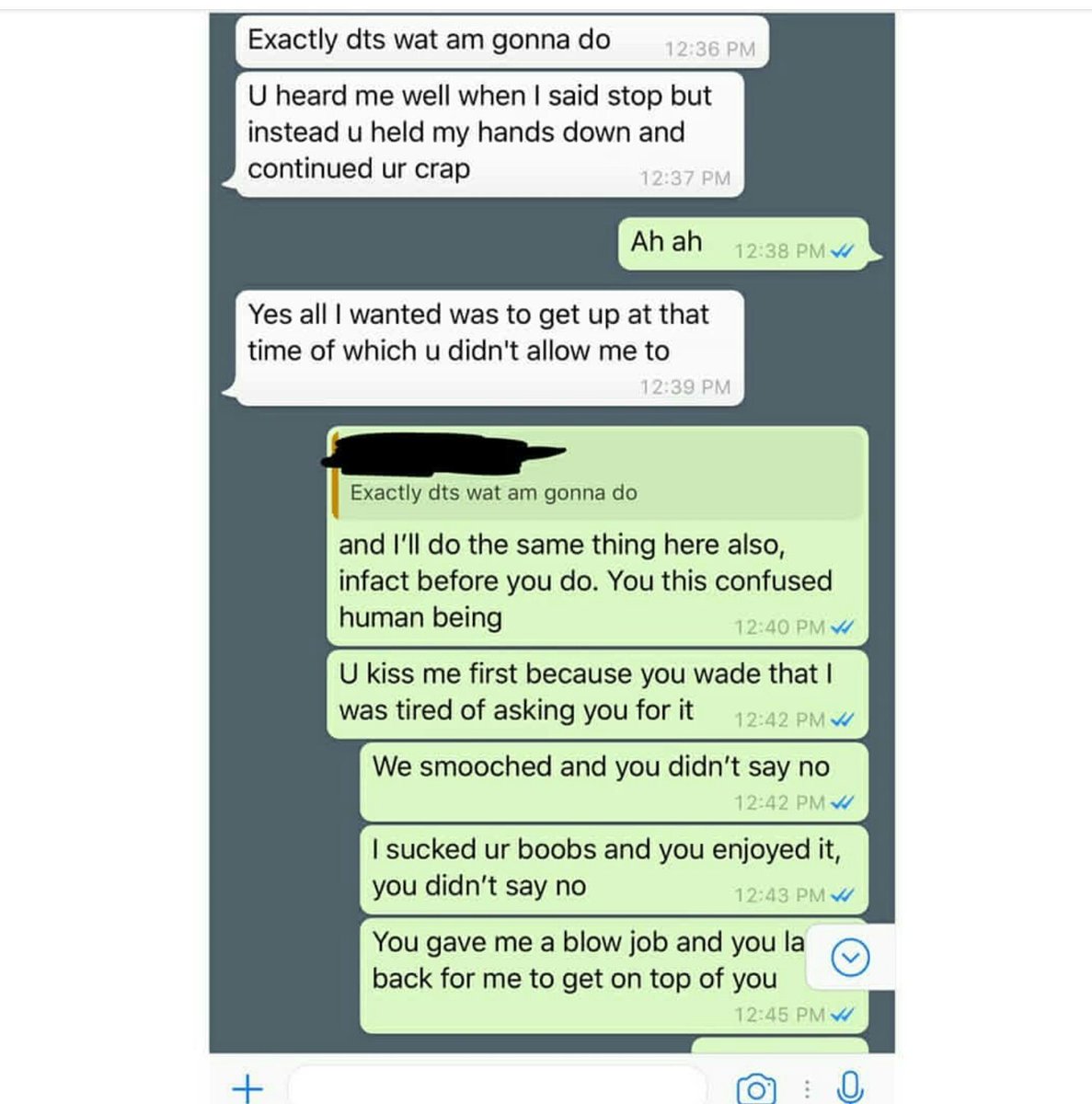Image resolution: width=1092 pixels, height=1104 pixels.
Task: Tap the plus attachment icon
Action: pos(247,1088)
